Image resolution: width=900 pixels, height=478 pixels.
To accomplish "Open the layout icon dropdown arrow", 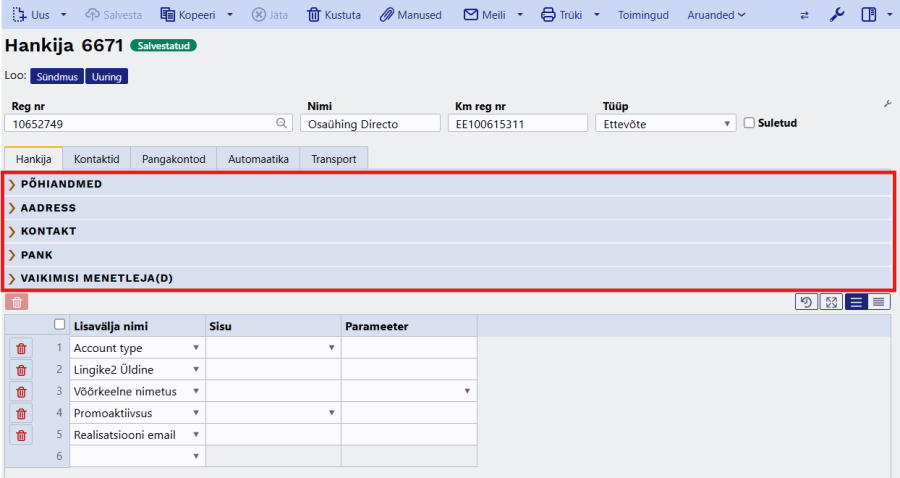I will tap(890, 15).
